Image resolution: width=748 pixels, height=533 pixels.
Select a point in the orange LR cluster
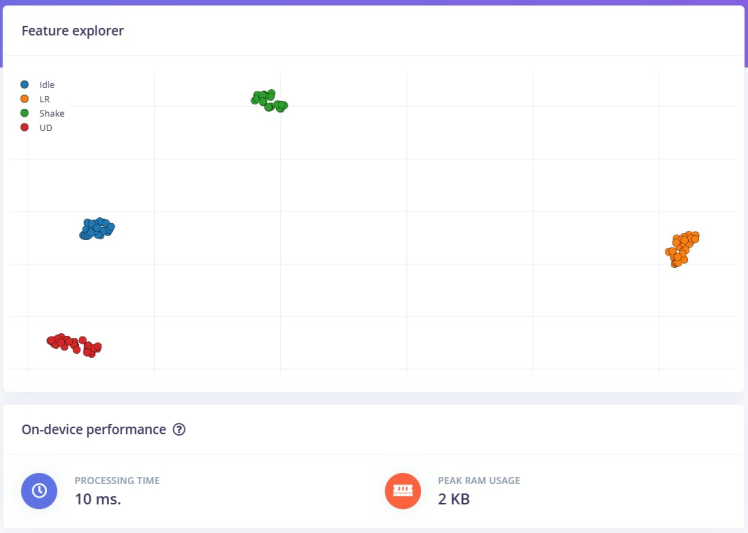[683, 248]
